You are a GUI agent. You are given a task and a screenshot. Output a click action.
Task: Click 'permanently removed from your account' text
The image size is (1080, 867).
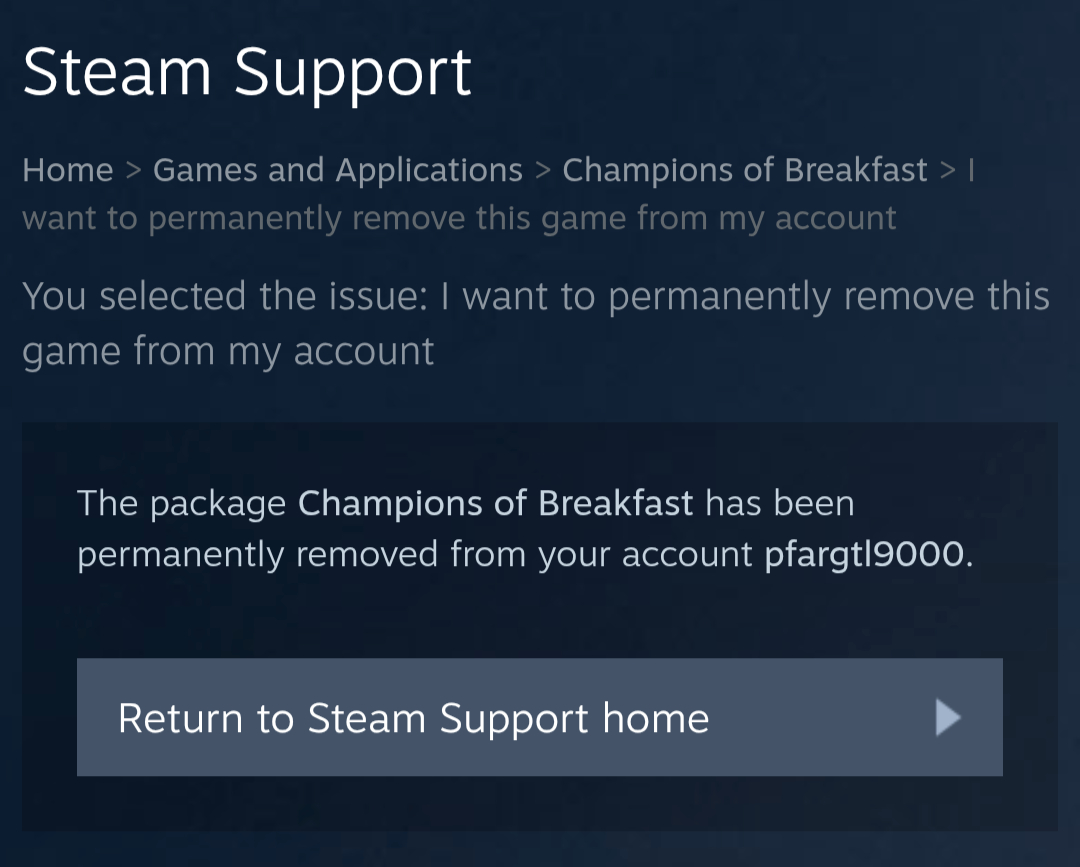coord(414,554)
